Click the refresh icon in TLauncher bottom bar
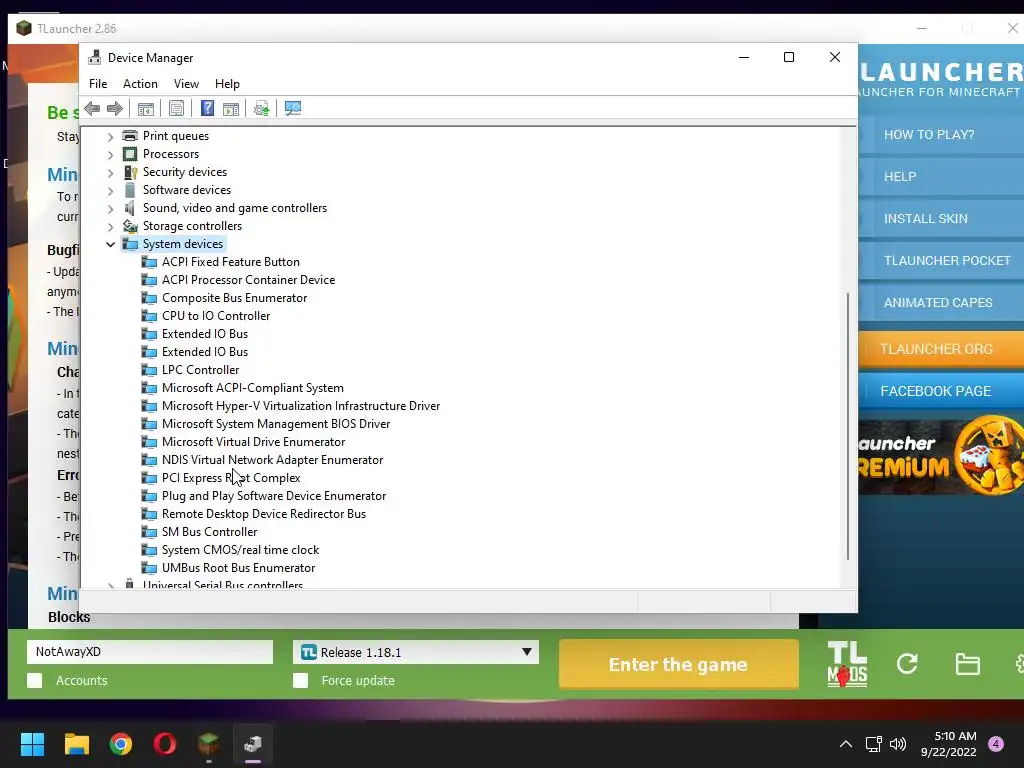 (907, 664)
